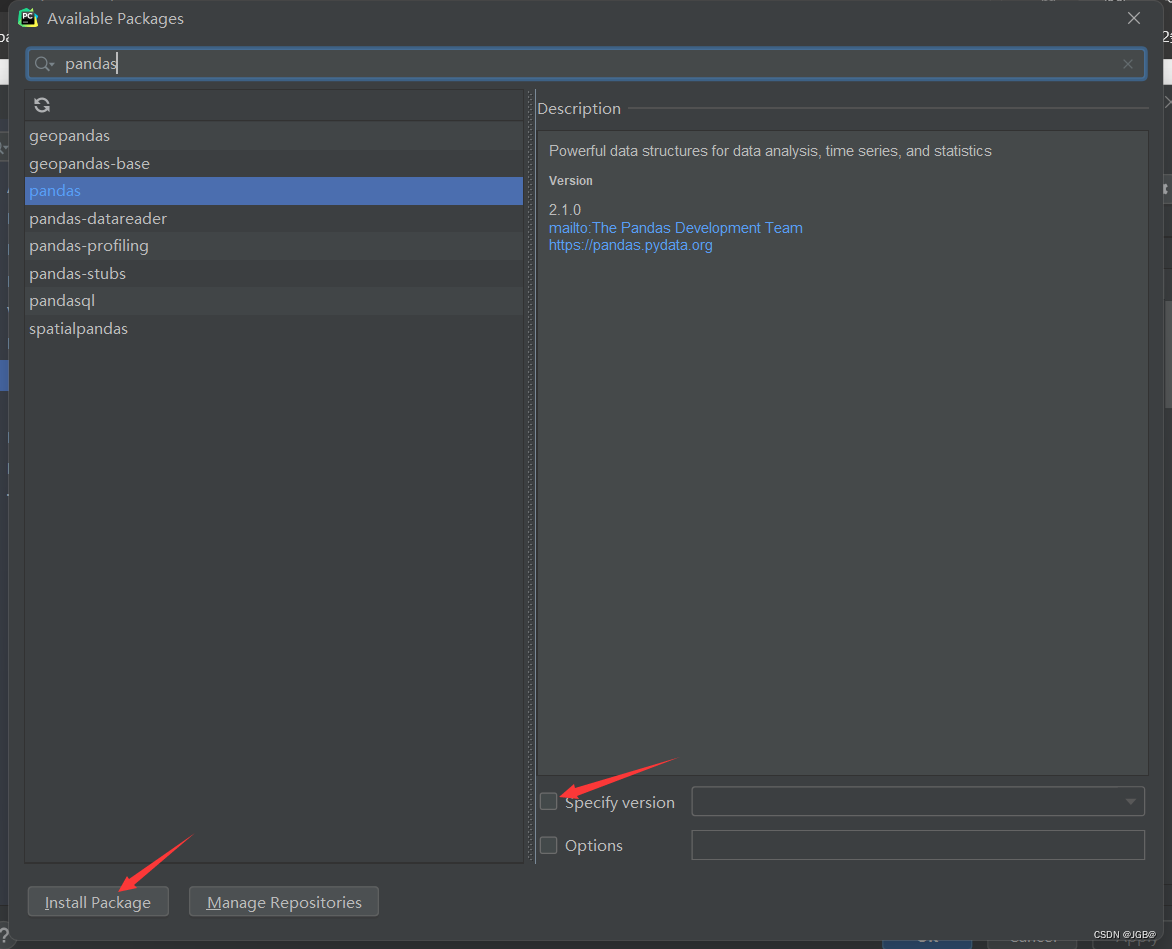Open the https://pandas.pydata.org link
The image size is (1172, 949).
[x=631, y=245]
